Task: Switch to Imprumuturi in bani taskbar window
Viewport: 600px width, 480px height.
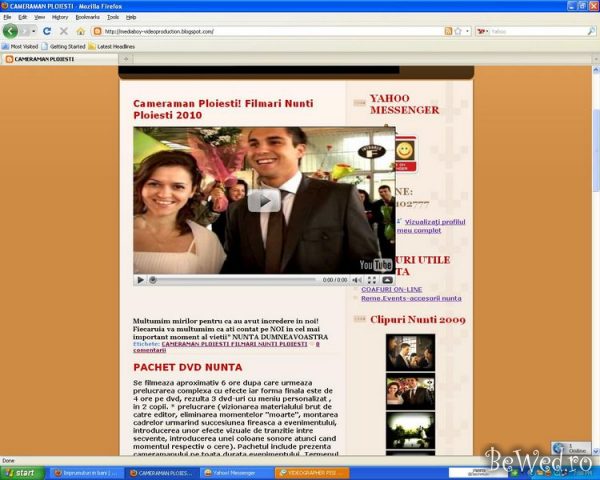Action: pos(86,473)
